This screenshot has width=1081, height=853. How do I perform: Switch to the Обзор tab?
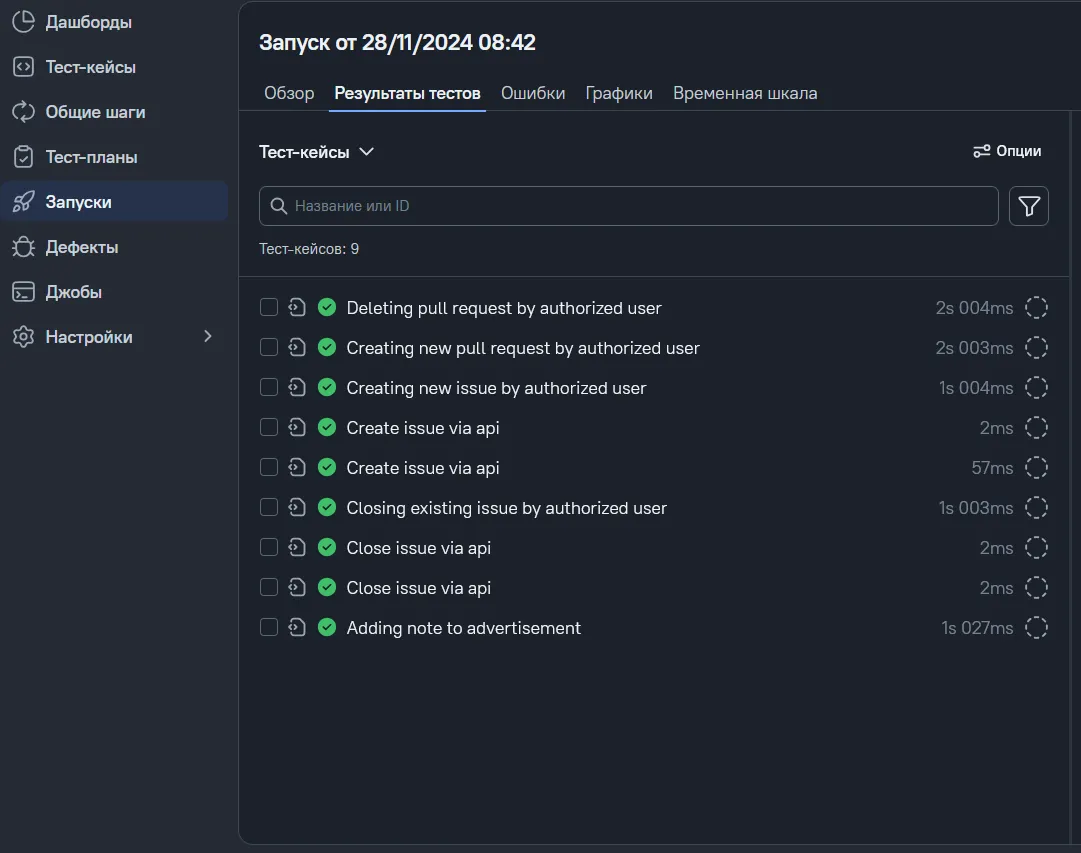[289, 93]
